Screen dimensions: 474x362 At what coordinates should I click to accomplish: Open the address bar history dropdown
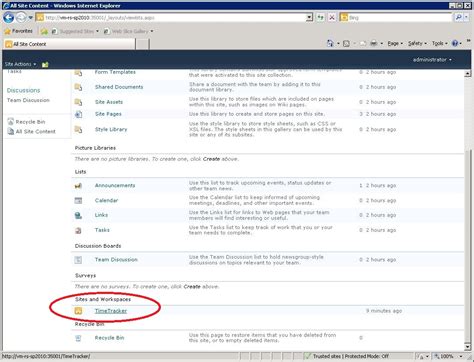pyautogui.click(x=309, y=17)
